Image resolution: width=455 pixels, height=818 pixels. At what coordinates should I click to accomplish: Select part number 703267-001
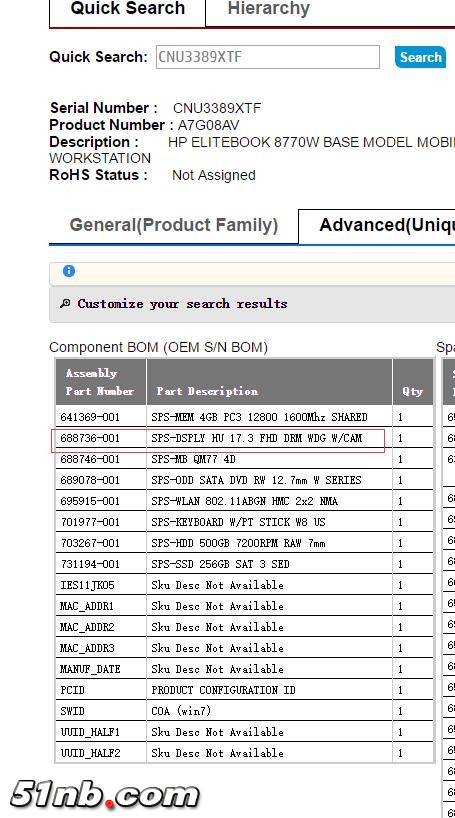coord(90,543)
